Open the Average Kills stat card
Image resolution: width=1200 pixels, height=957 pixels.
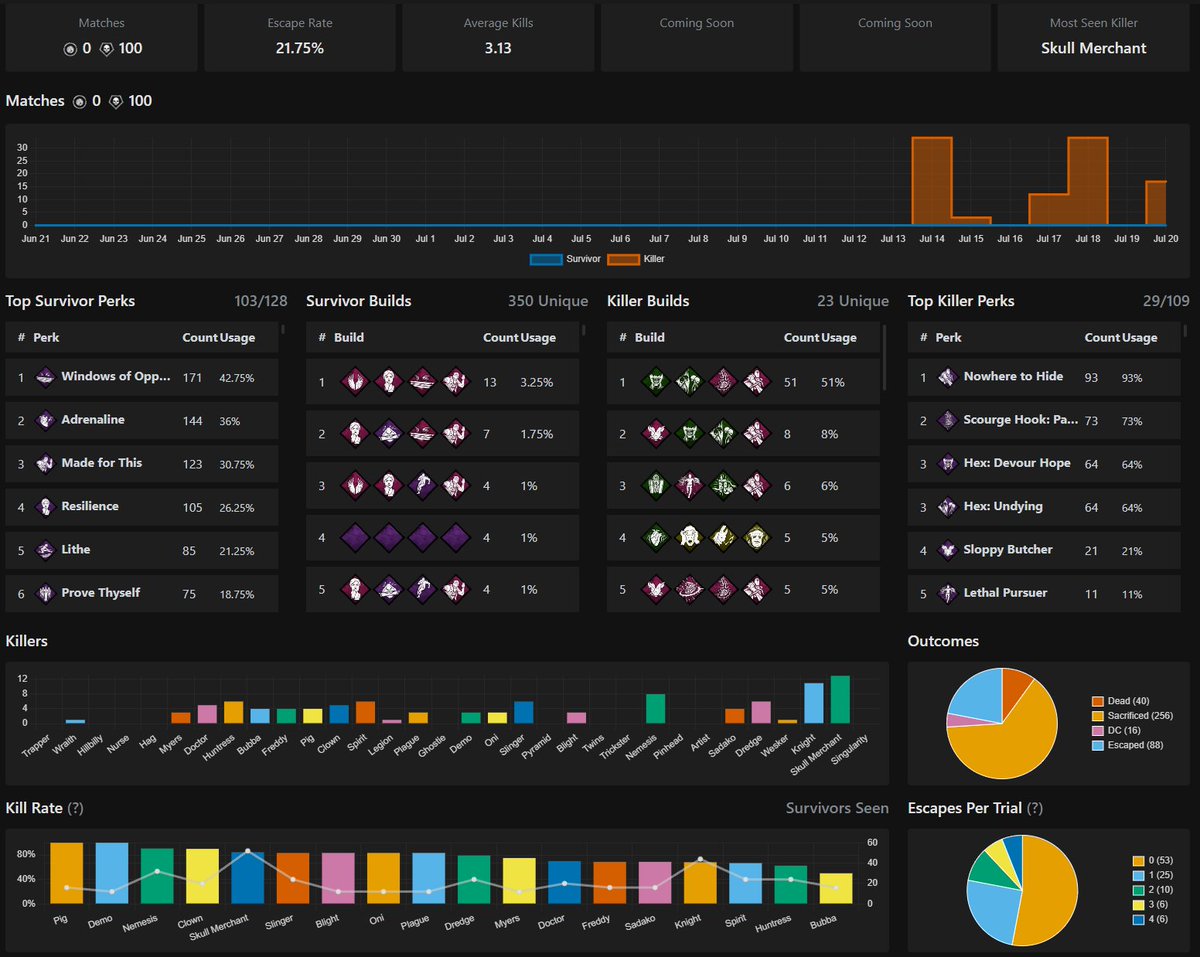498,37
